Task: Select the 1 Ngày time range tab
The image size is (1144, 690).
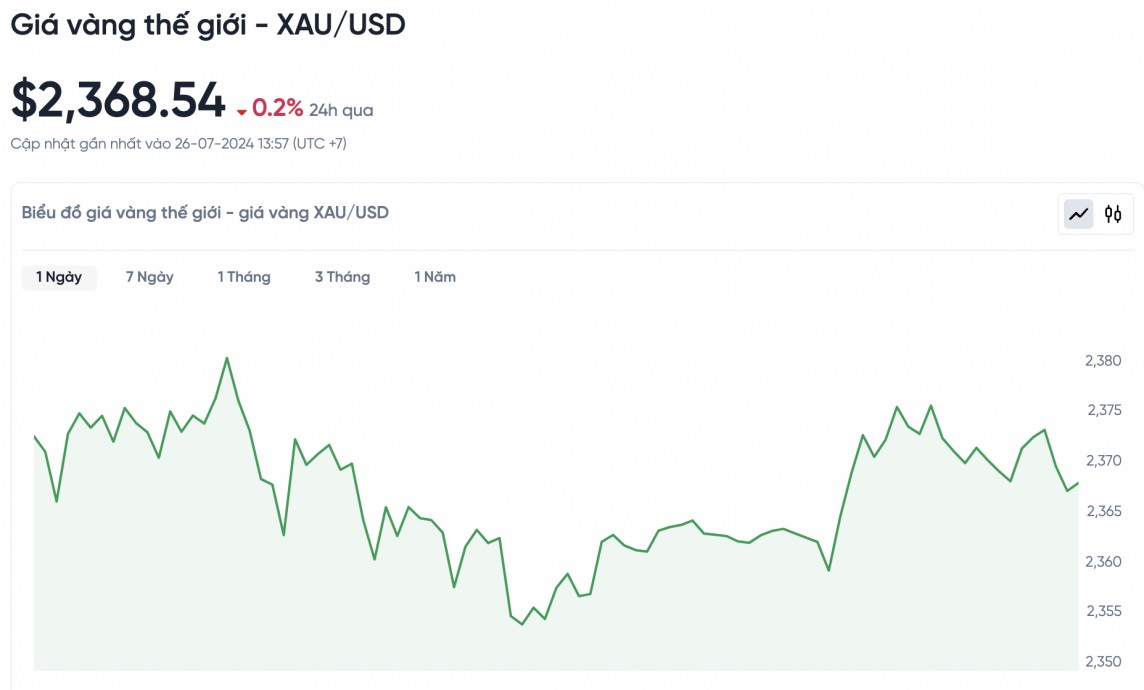Action: pos(59,277)
